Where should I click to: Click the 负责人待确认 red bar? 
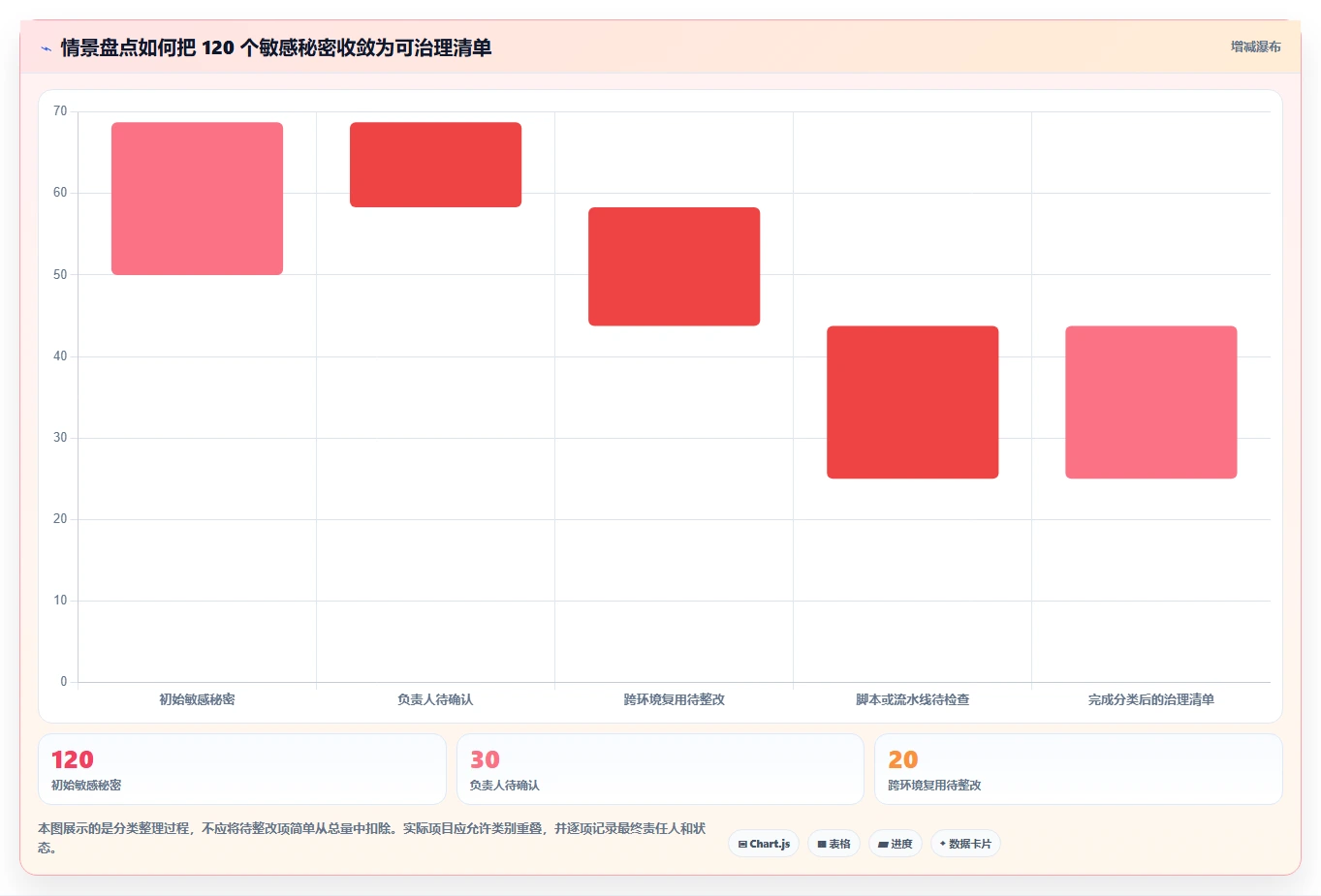coord(435,165)
